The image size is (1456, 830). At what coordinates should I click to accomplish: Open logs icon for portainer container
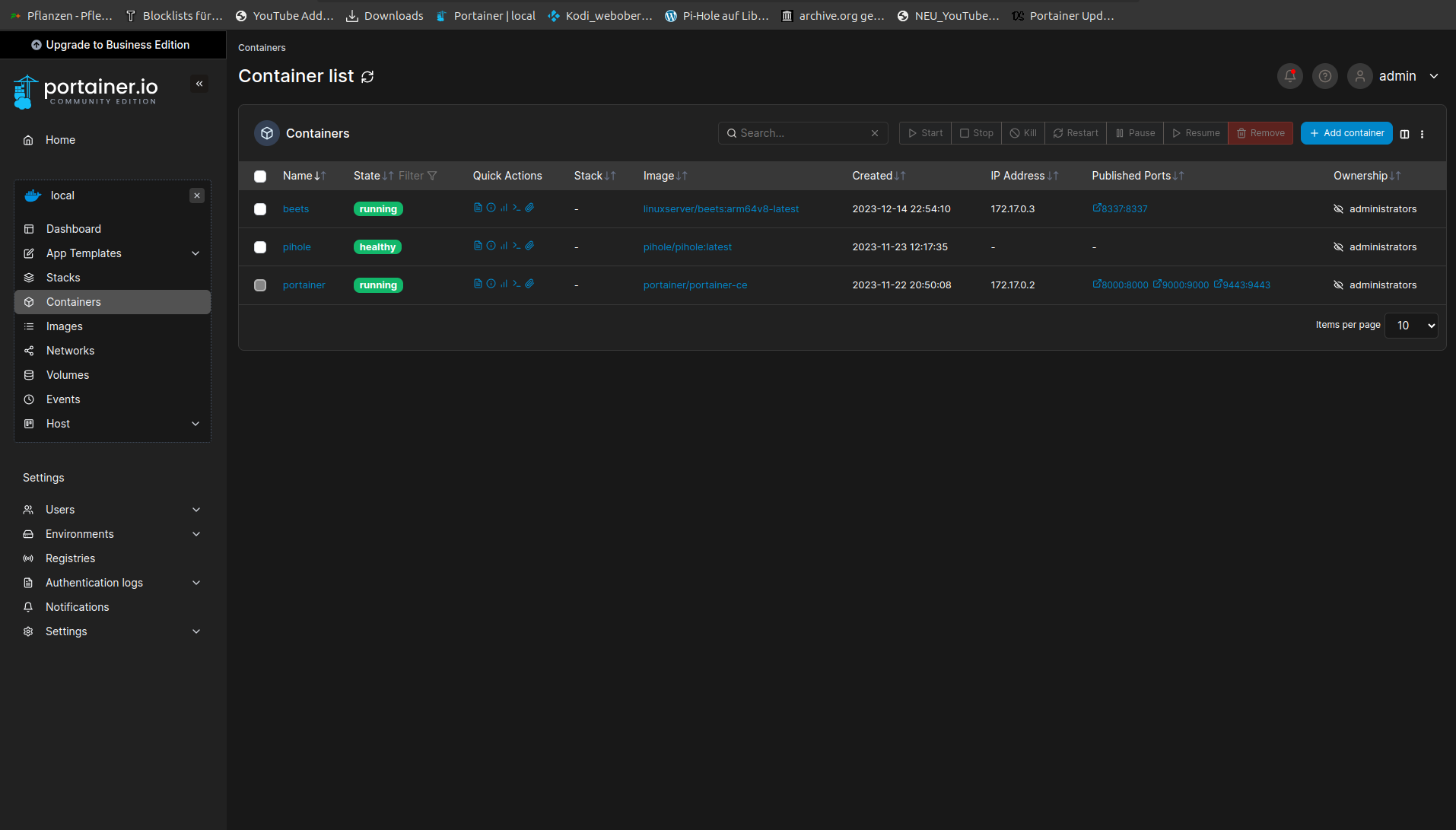pyautogui.click(x=478, y=284)
